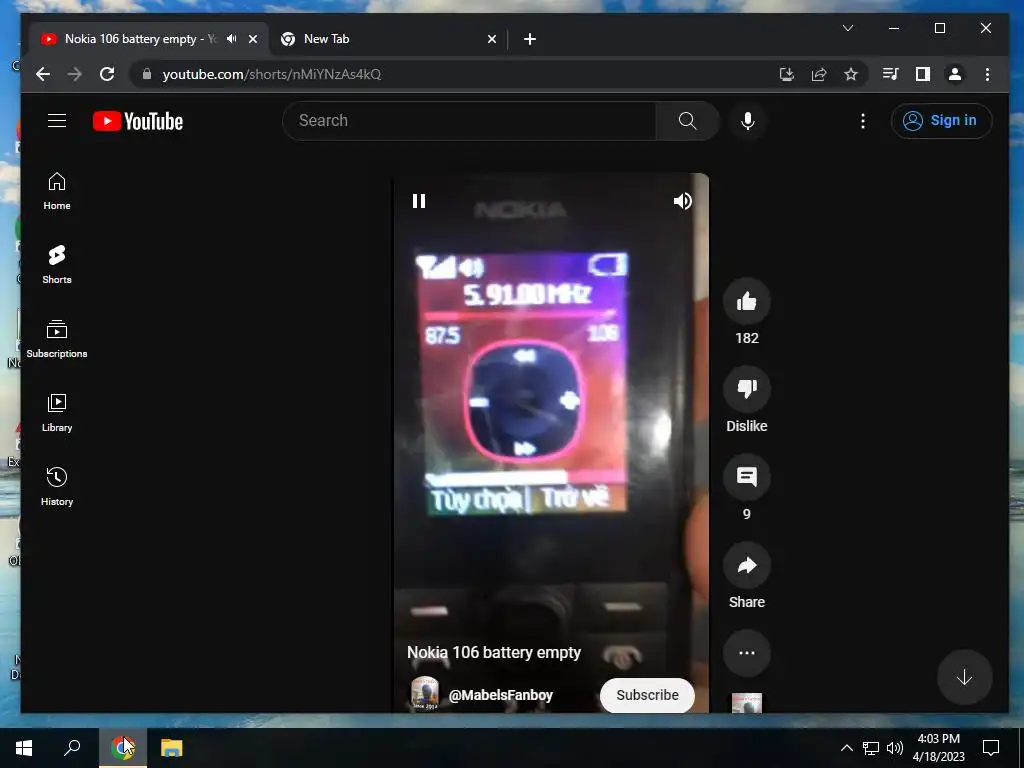Open the clock showing 4:03 PM

(x=938, y=748)
